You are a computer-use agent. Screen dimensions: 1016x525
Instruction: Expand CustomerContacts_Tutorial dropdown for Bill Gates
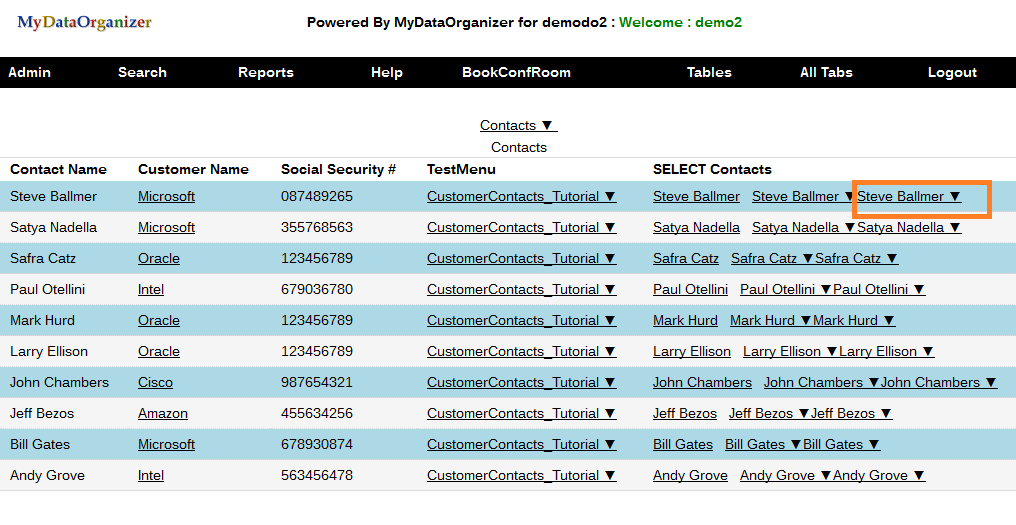(521, 445)
